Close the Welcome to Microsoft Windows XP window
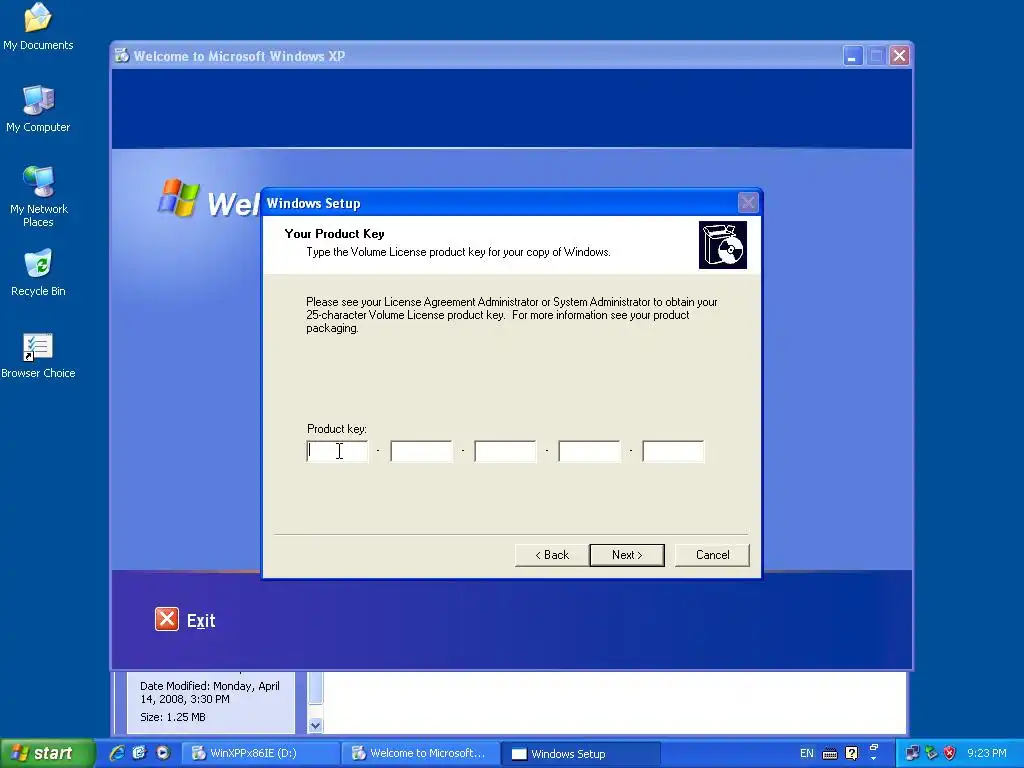 (899, 56)
